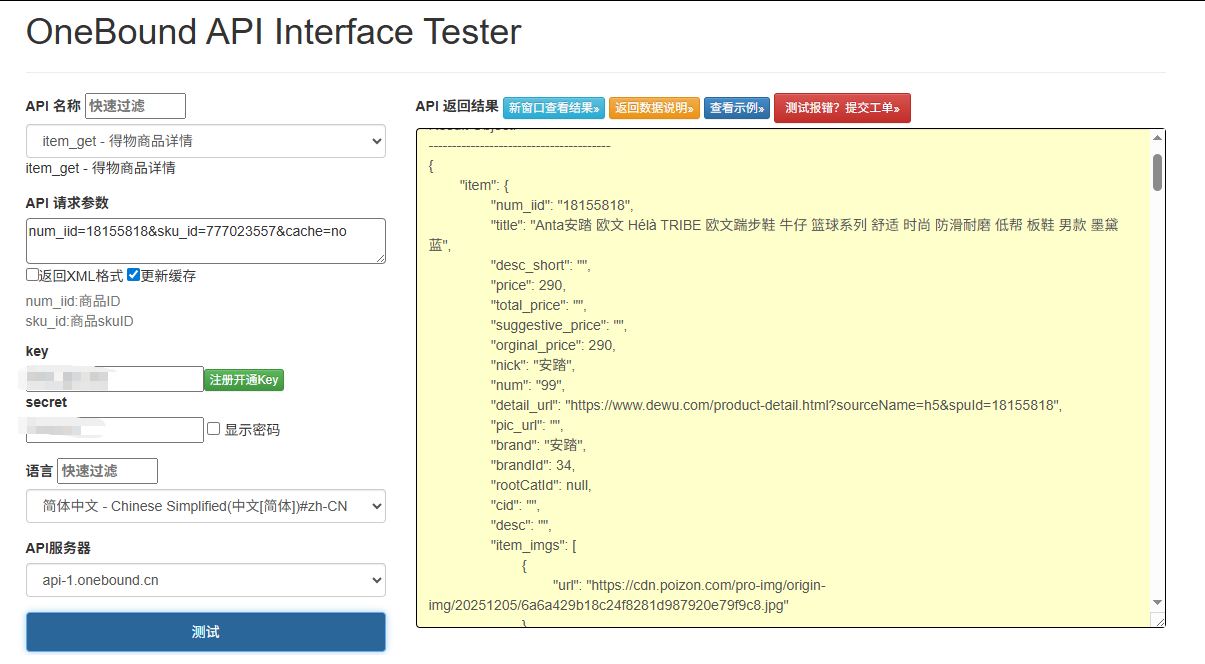Click the 新窗口查看结果 button
This screenshot has height=664, width=1205.
[554, 108]
